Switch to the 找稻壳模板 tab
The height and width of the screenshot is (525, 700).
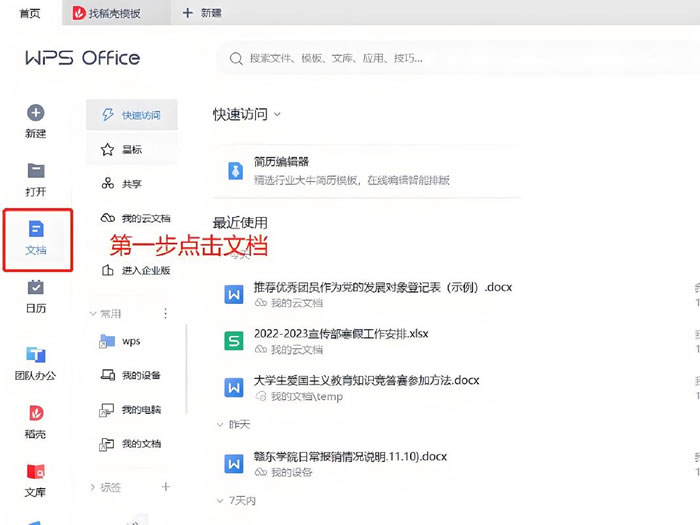point(115,13)
